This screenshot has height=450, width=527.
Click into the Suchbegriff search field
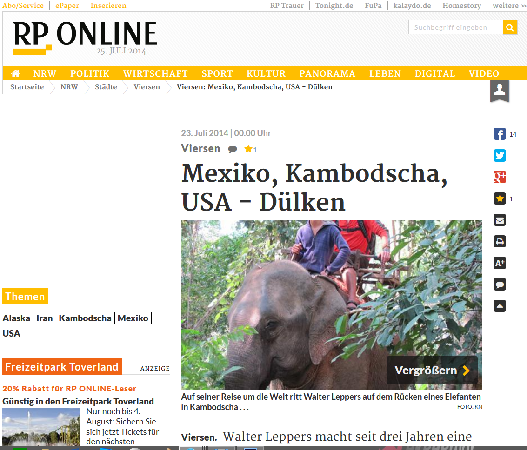pos(455,27)
